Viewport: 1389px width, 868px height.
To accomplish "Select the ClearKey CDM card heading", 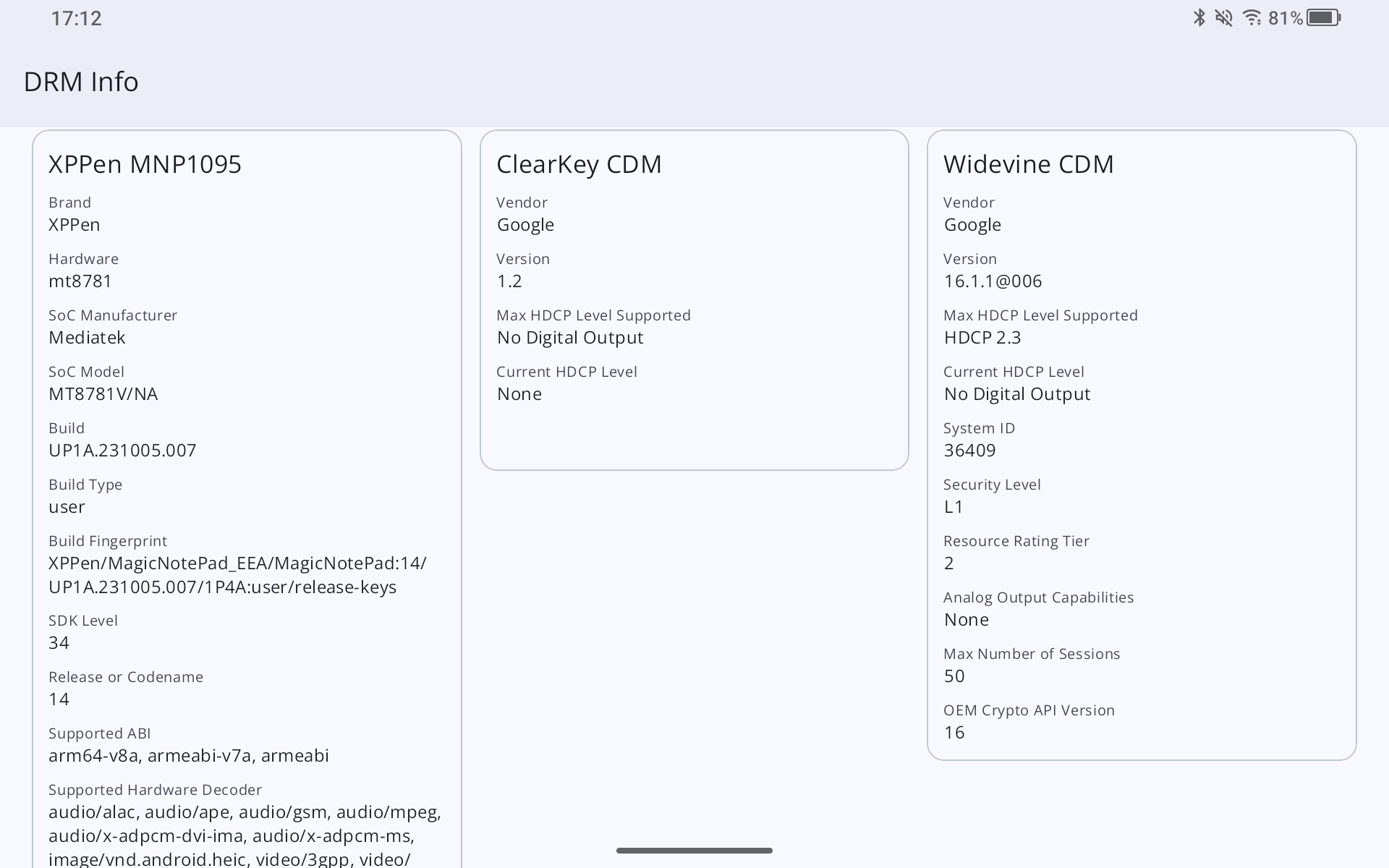I will (579, 164).
